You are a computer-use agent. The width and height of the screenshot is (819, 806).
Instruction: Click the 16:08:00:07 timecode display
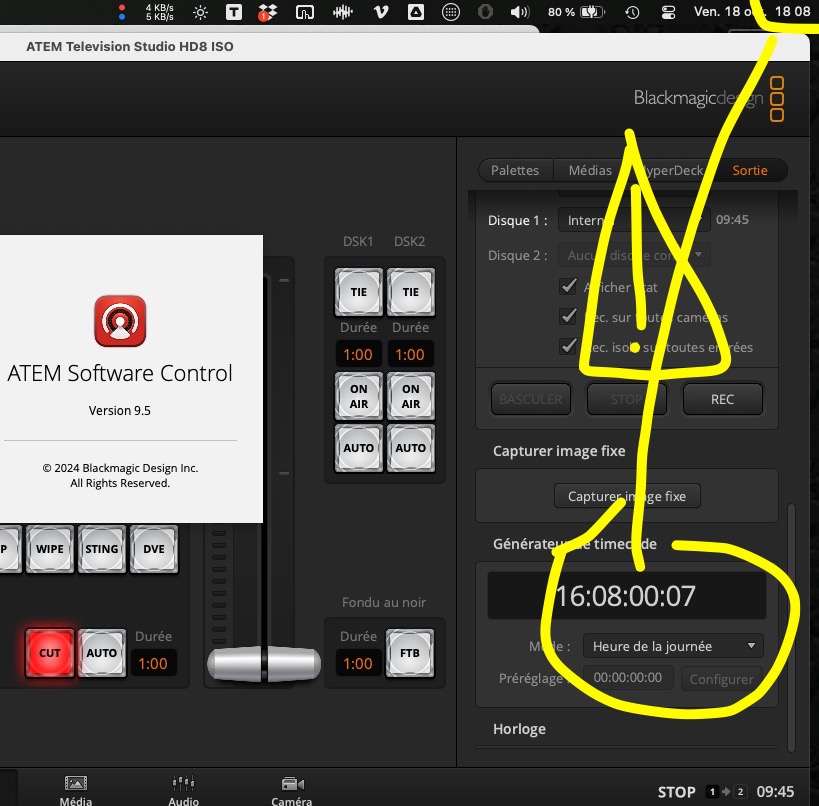[x=626, y=595]
